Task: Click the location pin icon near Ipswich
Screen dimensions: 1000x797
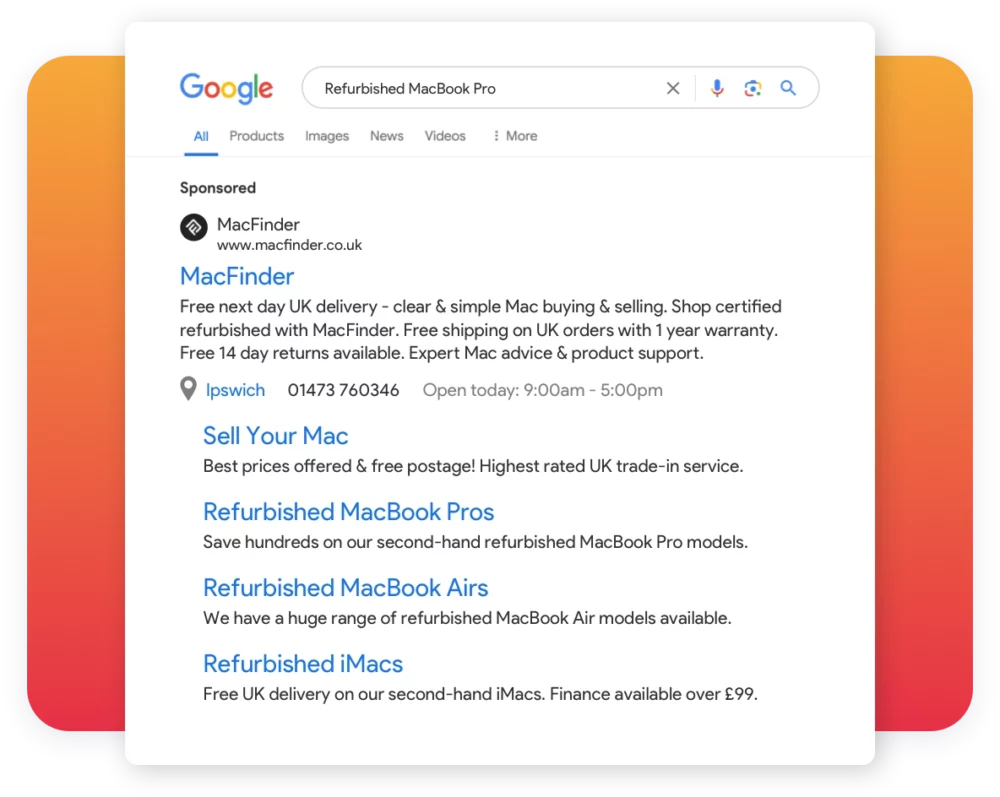Action: pos(188,389)
